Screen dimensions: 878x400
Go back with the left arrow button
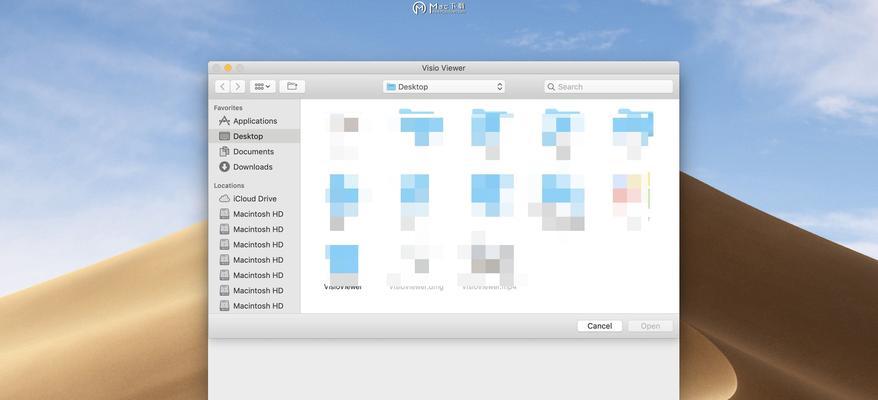pos(223,87)
